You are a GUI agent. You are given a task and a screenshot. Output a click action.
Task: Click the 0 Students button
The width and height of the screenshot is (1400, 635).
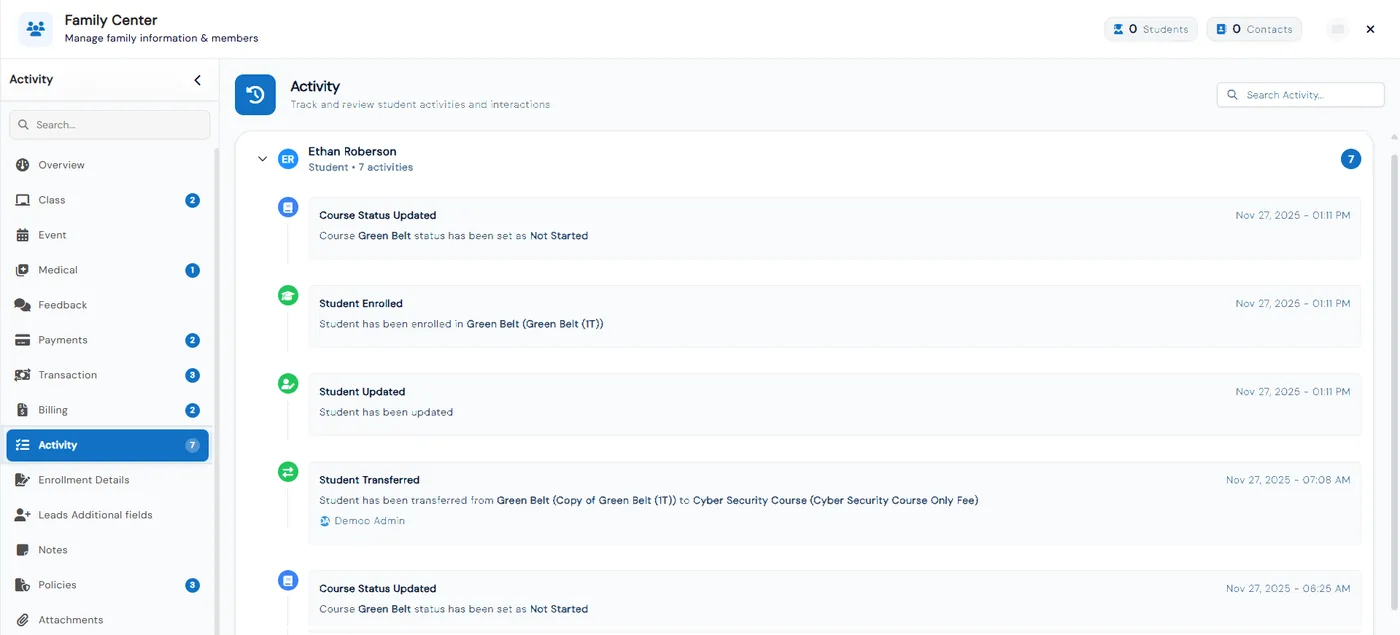click(1150, 29)
